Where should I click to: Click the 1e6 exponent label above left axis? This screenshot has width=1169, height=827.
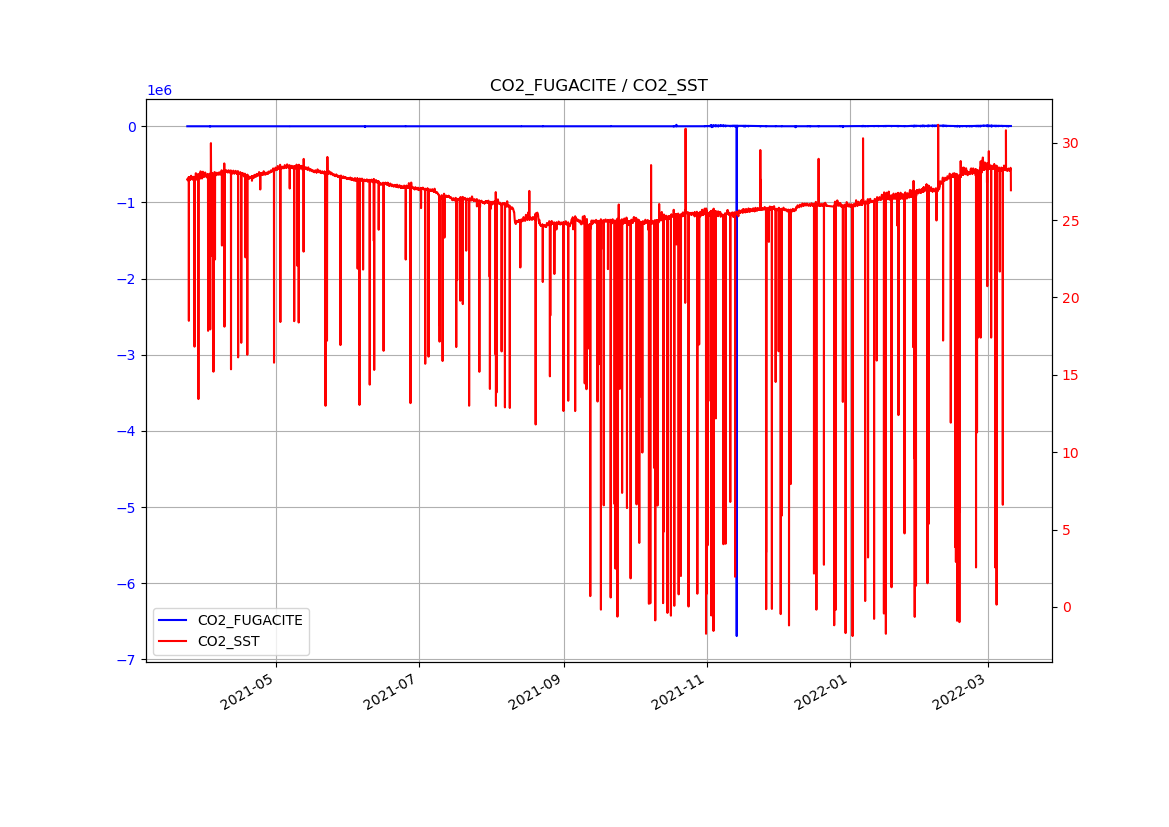click(160, 91)
